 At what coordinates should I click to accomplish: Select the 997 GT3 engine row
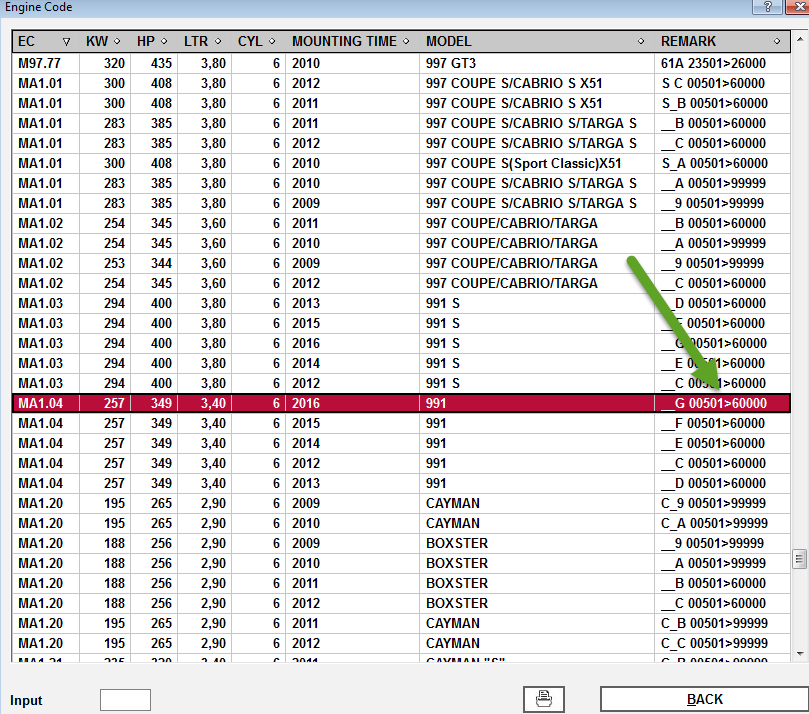400,63
